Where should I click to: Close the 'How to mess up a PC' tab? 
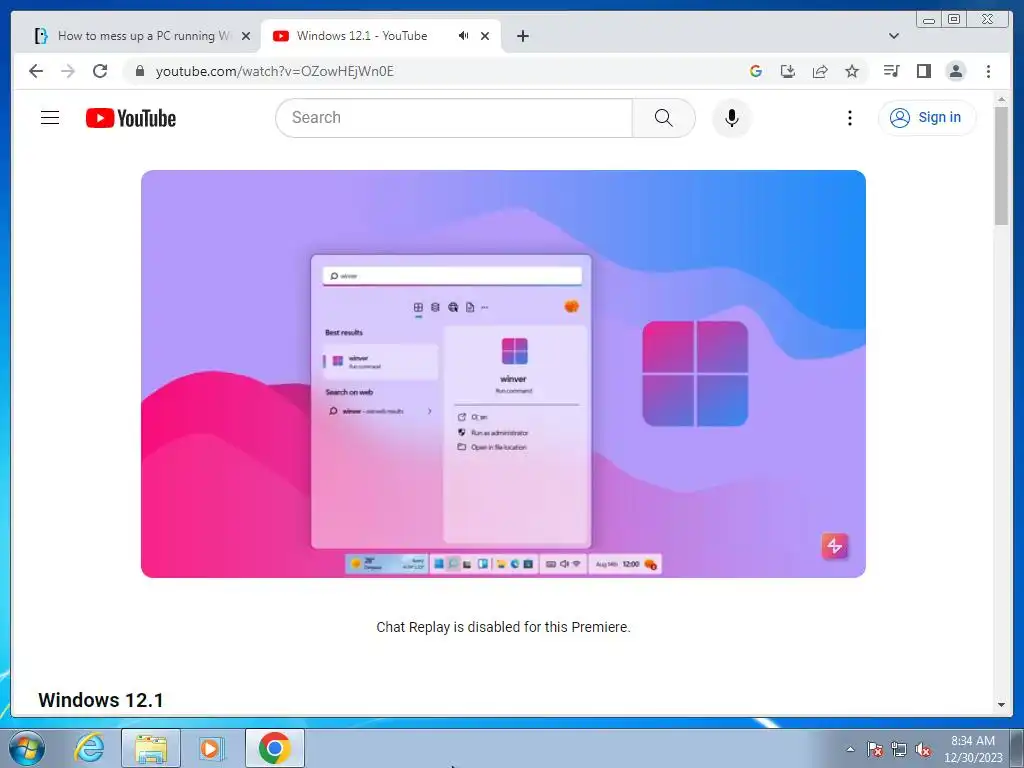click(x=246, y=36)
